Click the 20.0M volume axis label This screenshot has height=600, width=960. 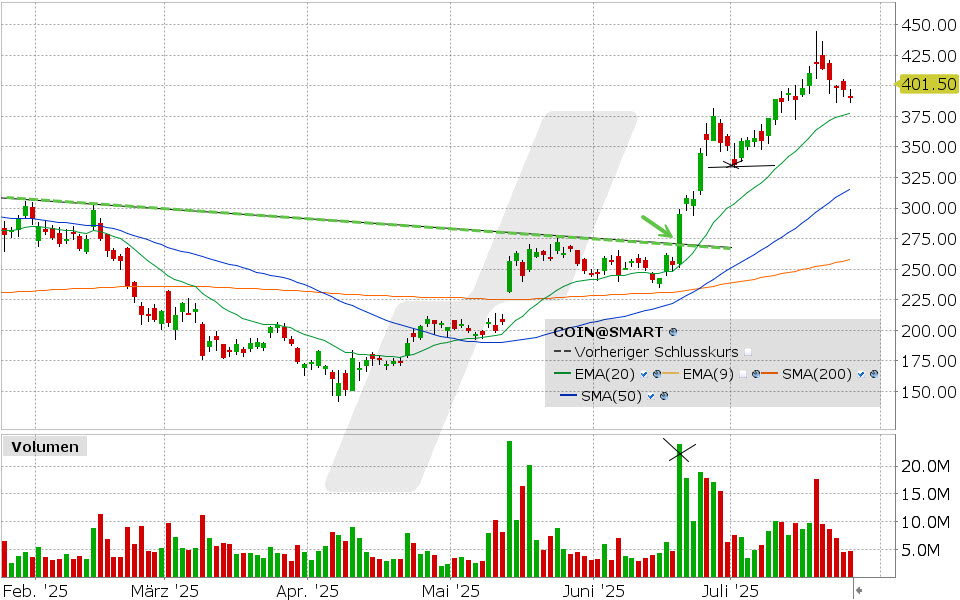[925, 467]
